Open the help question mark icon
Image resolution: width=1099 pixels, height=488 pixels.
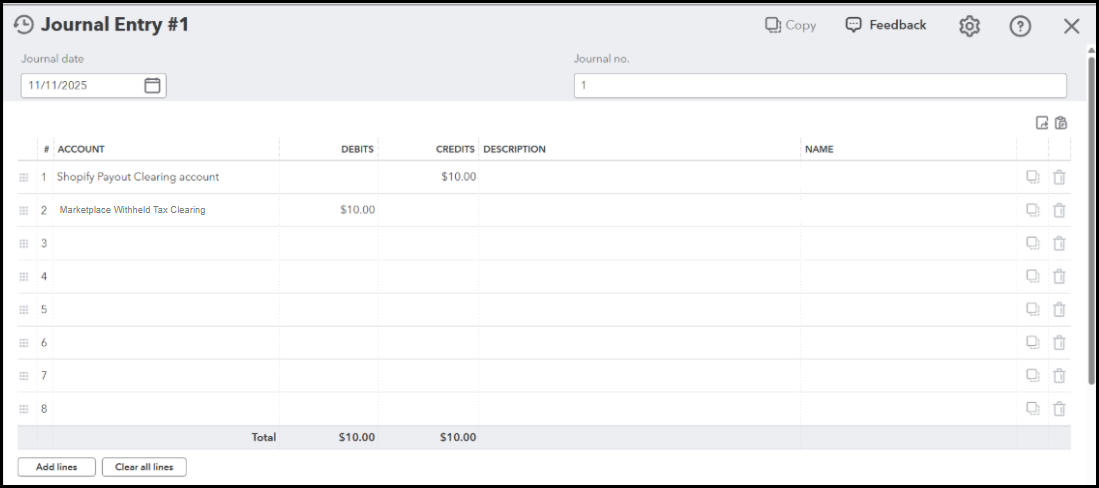click(x=1020, y=26)
